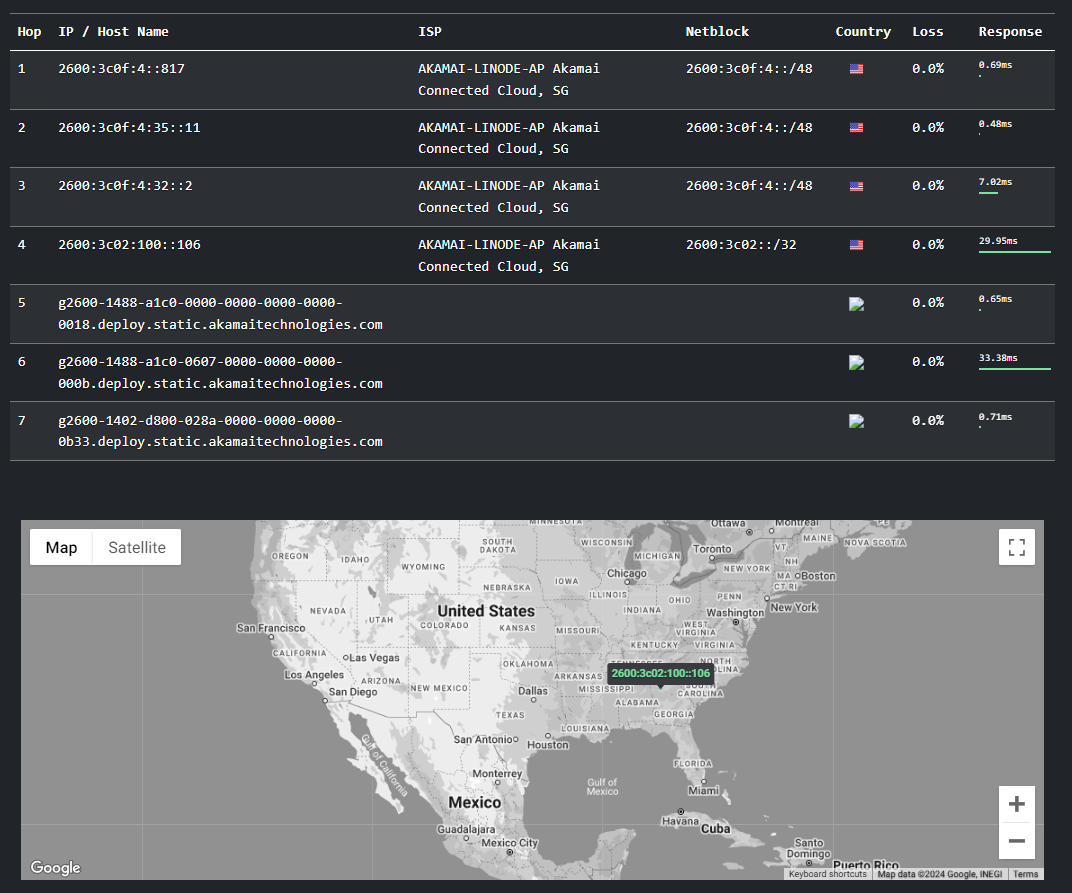This screenshot has width=1072, height=893.
Task: Click the Loss column header
Action: tap(928, 31)
